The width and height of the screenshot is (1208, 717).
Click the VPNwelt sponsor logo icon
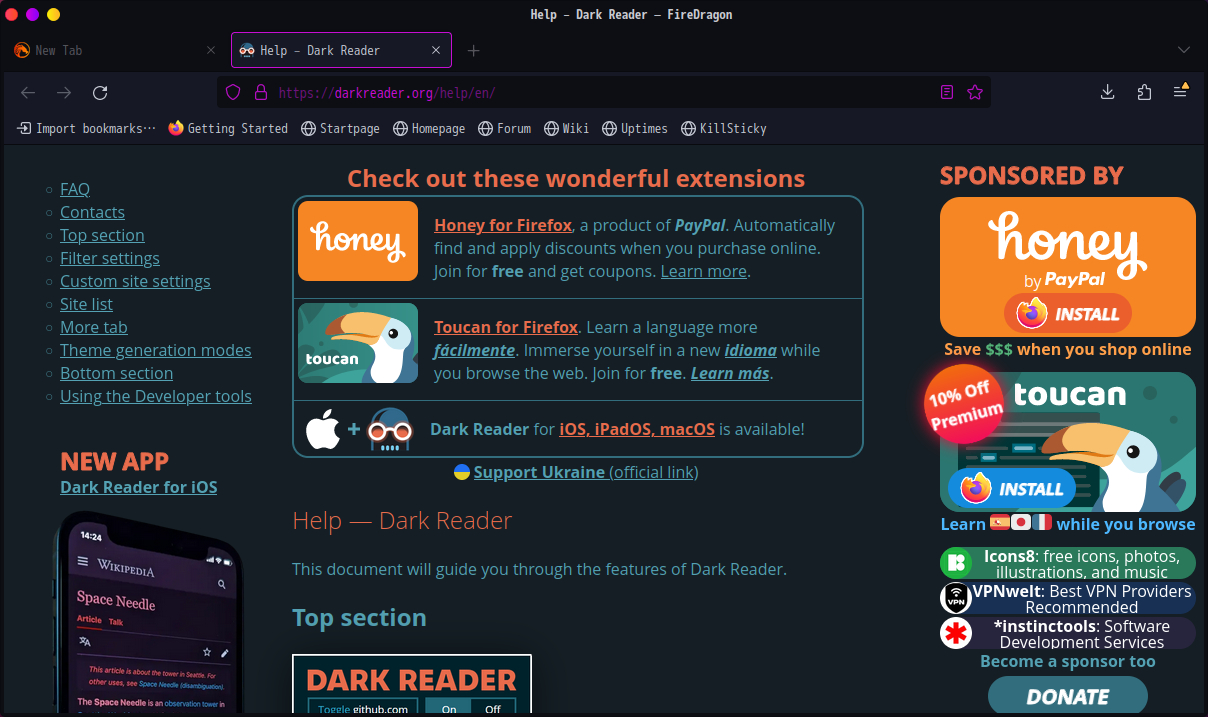tap(956, 598)
